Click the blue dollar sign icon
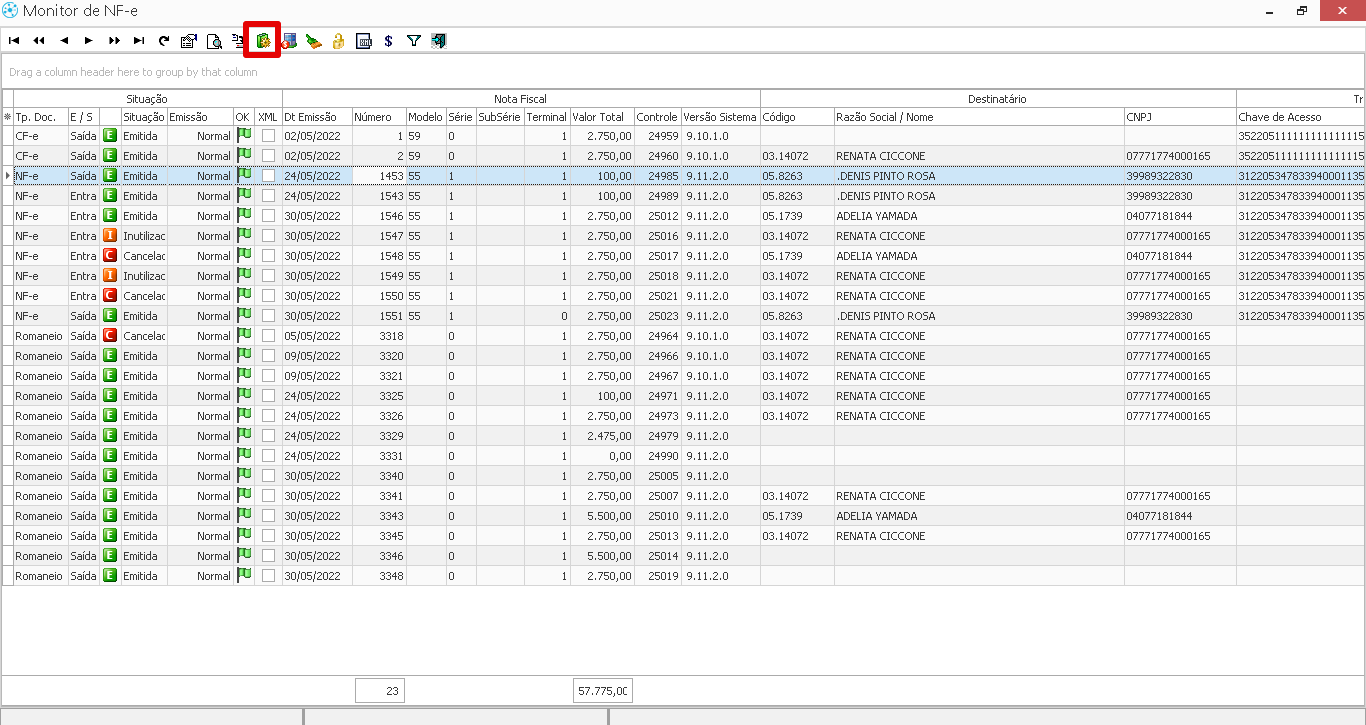The image size is (1366, 725). click(x=389, y=41)
